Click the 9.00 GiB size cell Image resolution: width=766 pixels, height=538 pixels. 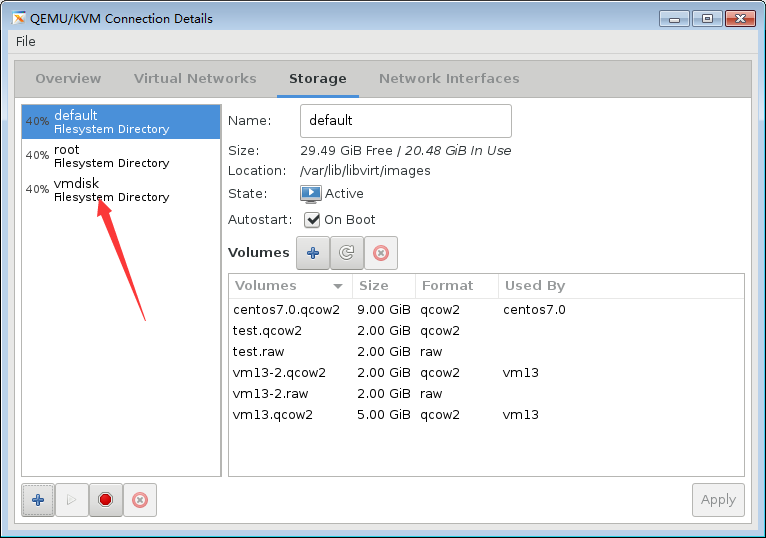pyautogui.click(x=383, y=310)
